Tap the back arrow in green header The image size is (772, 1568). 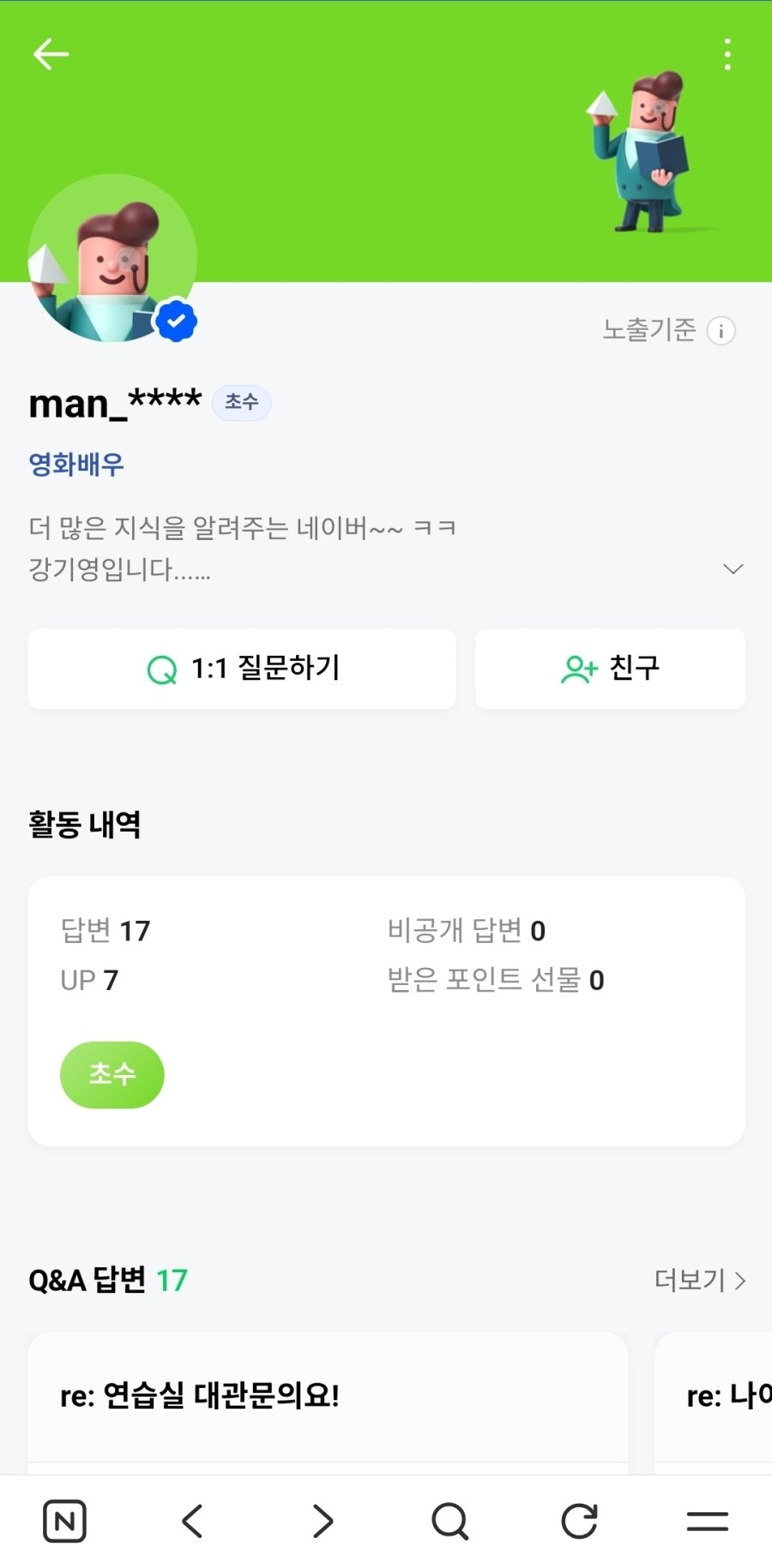51,54
